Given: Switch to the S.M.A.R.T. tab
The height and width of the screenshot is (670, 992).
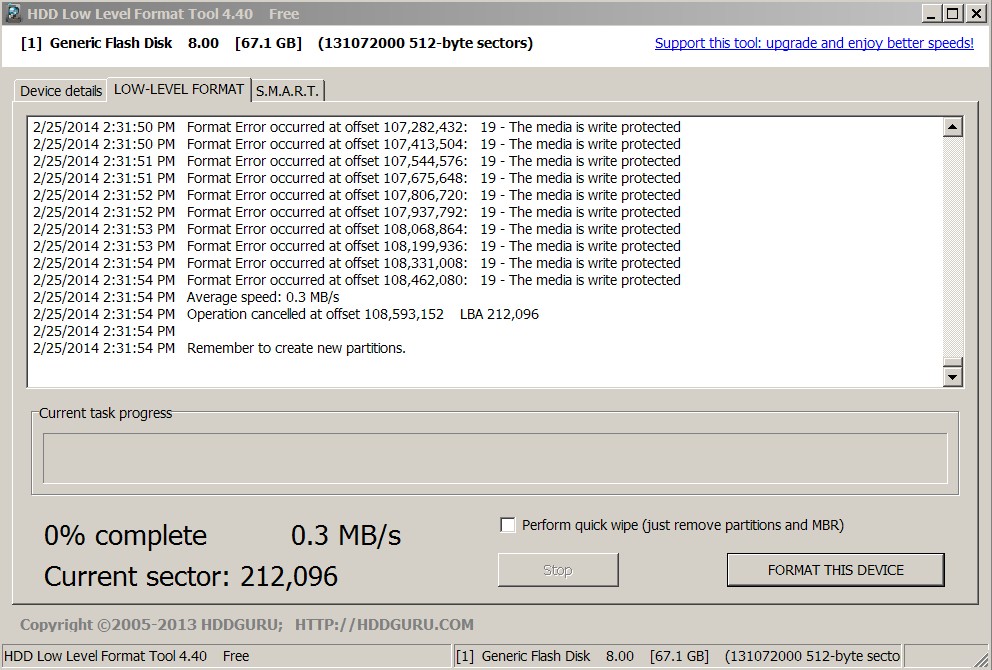Looking at the screenshot, I should click(288, 90).
